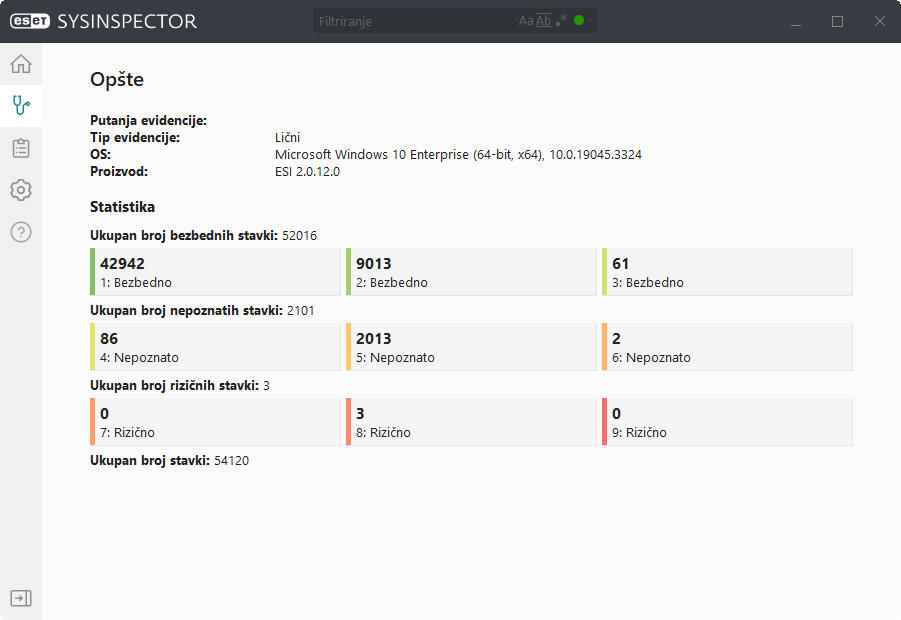Open the green risk level filter dropdown
This screenshot has height=620, width=901.
584,21
